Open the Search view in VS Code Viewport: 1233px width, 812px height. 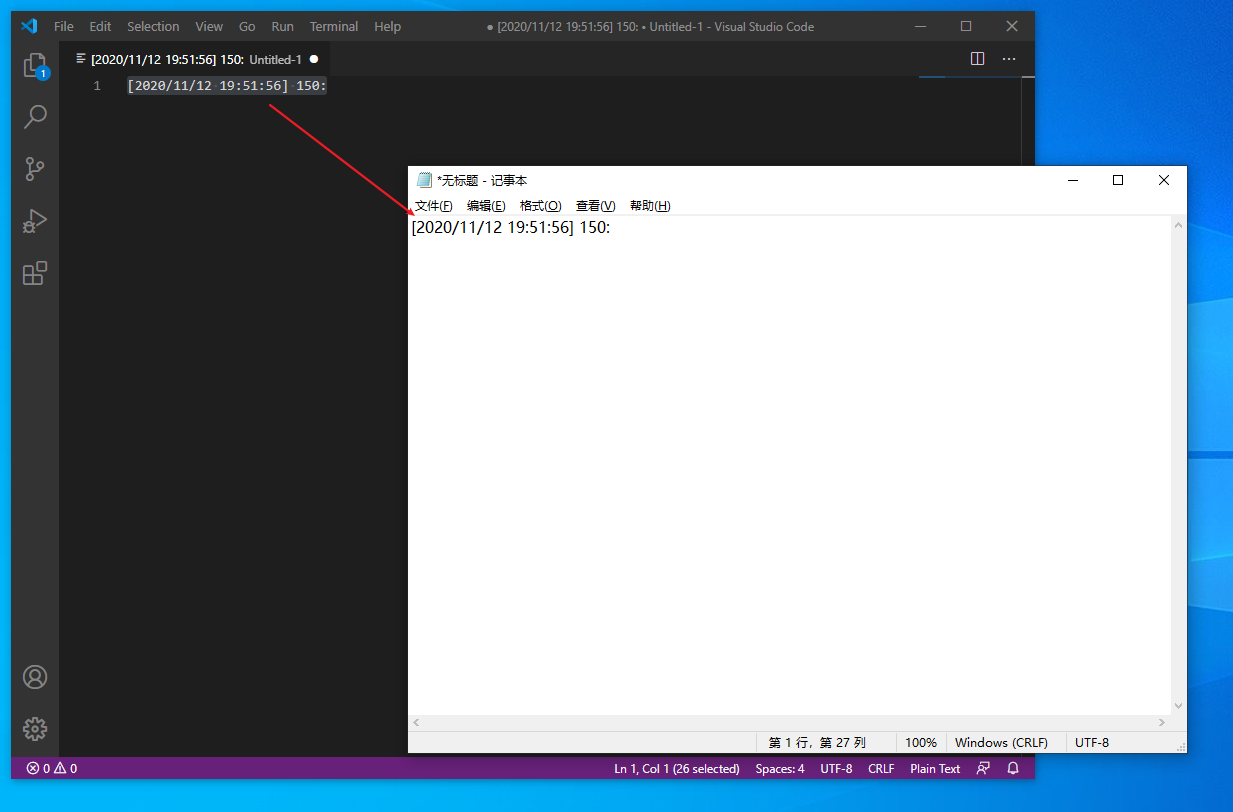35,117
